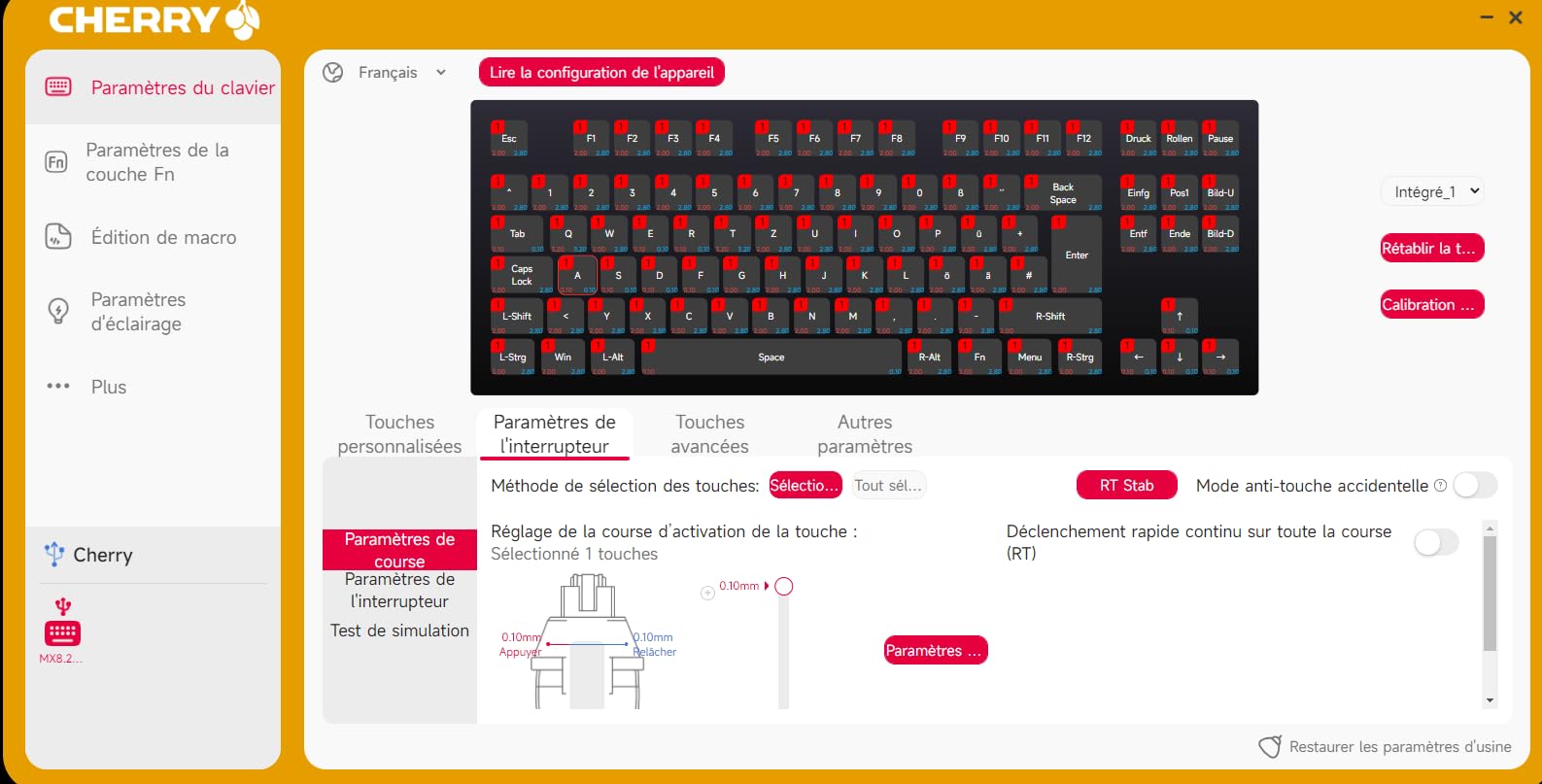The width and height of the screenshot is (1542, 784).
Task: Click the Calibration button
Action: point(1432,304)
